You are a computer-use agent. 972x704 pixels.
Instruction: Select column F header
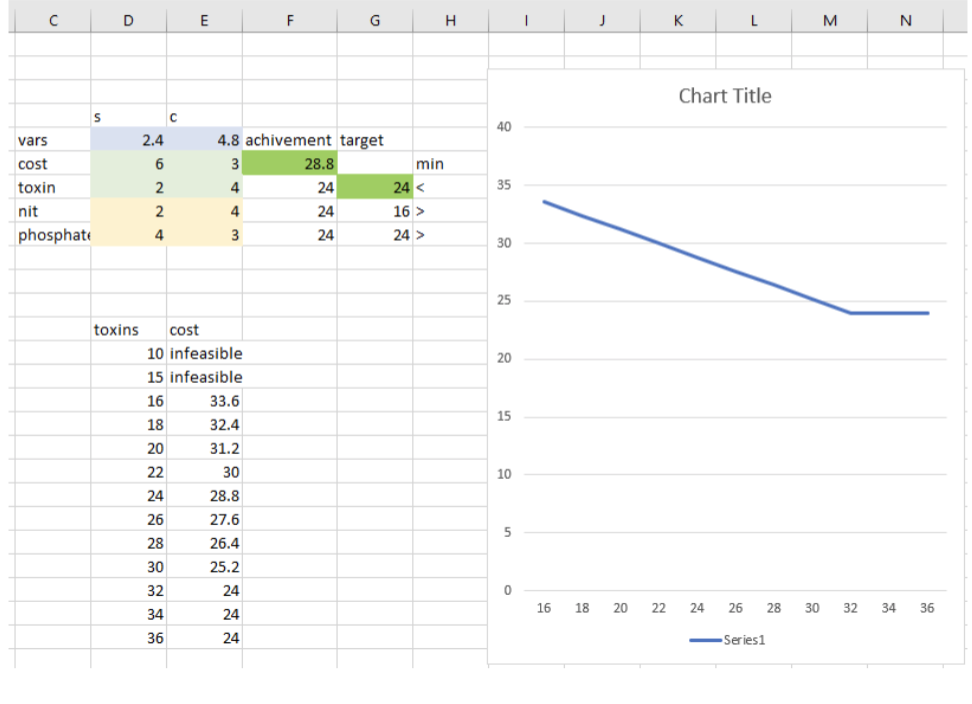click(289, 20)
